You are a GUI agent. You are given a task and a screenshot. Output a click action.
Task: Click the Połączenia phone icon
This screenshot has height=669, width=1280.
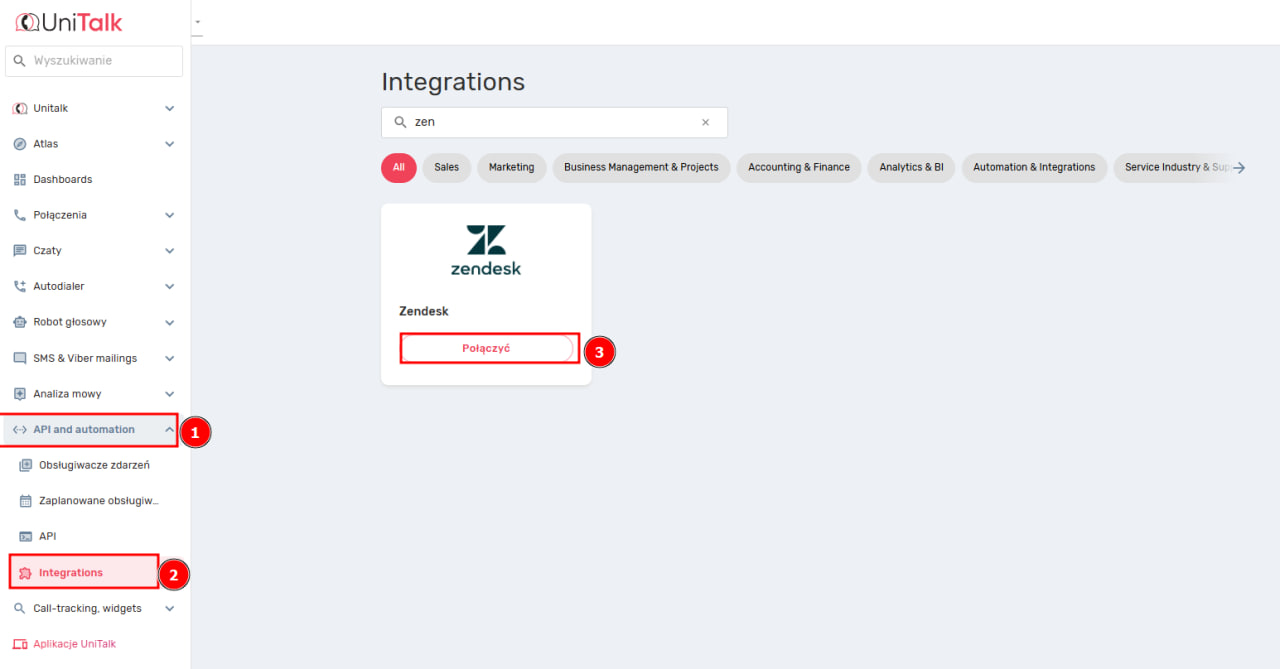point(20,215)
